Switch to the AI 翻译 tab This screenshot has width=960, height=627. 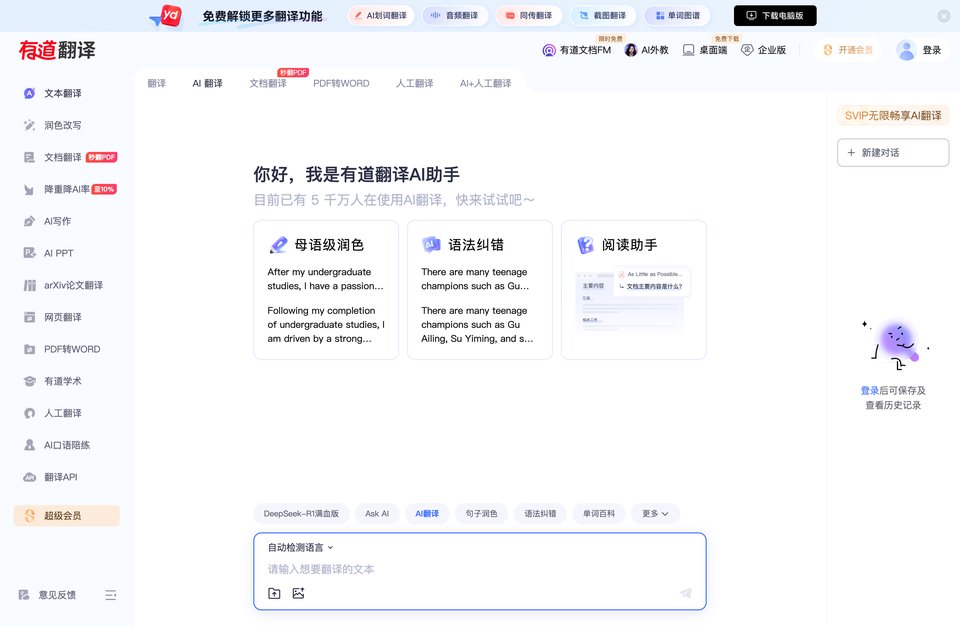(x=208, y=83)
